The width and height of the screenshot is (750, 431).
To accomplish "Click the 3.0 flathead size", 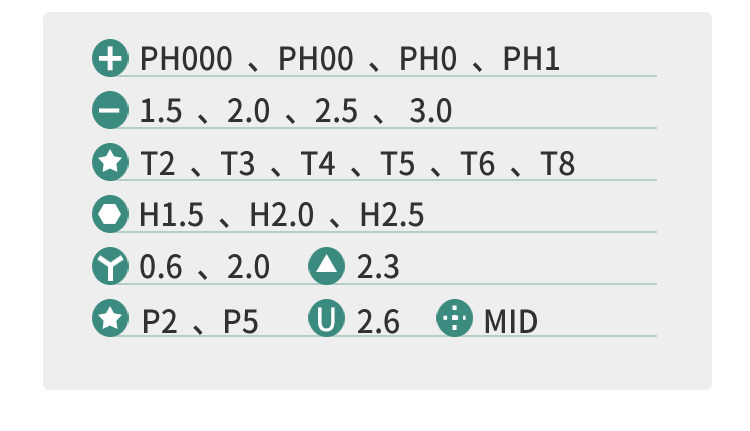I will [430, 112].
